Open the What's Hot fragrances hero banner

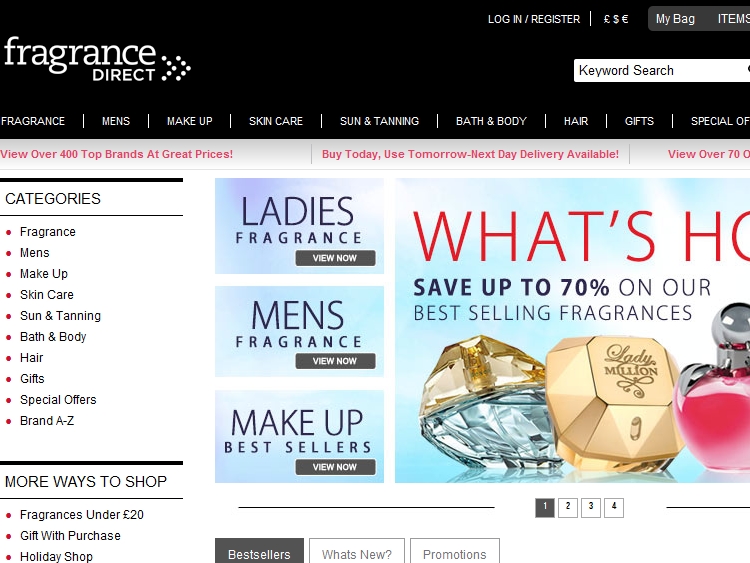tap(573, 331)
